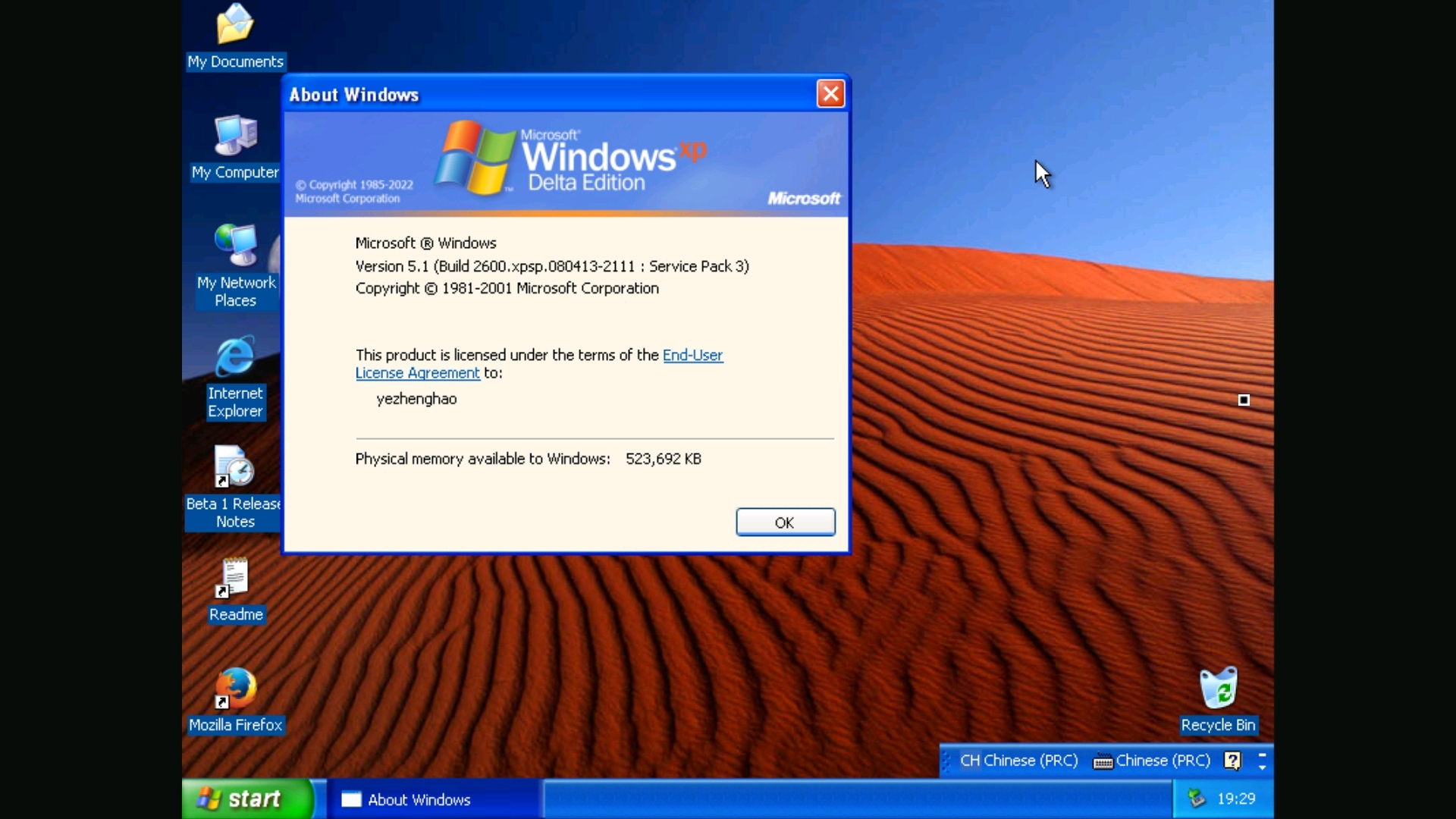1456x819 pixels.
Task: Click the Safely Remove Hardware tray icon
Action: [x=1197, y=798]
